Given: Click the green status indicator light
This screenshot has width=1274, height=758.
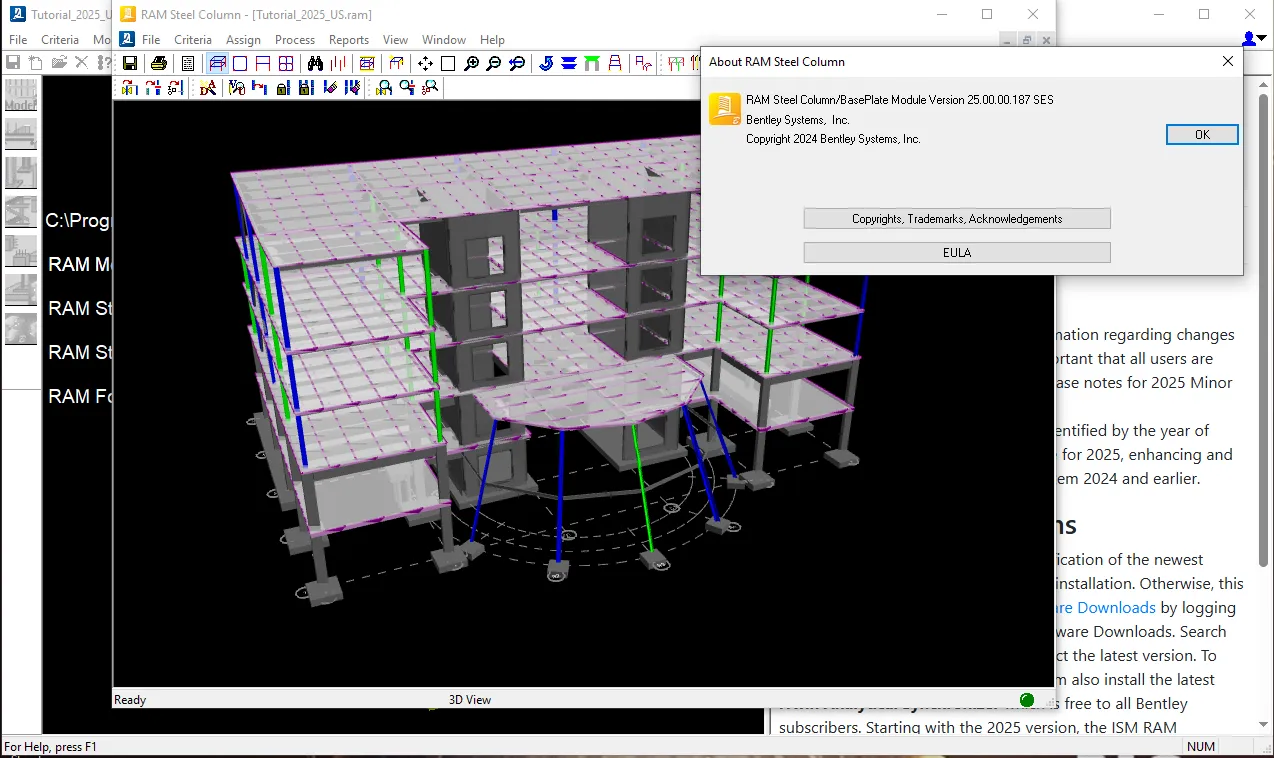Looking at the screenshot, I should [1026, 700].
